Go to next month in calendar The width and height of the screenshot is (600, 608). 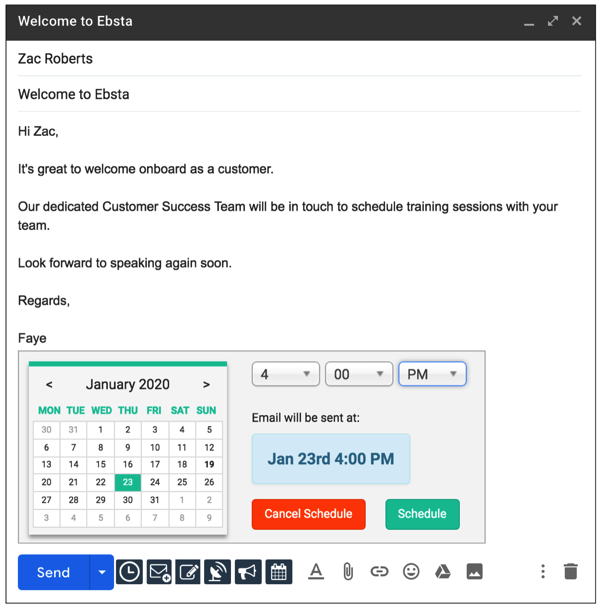click(206, 384)
